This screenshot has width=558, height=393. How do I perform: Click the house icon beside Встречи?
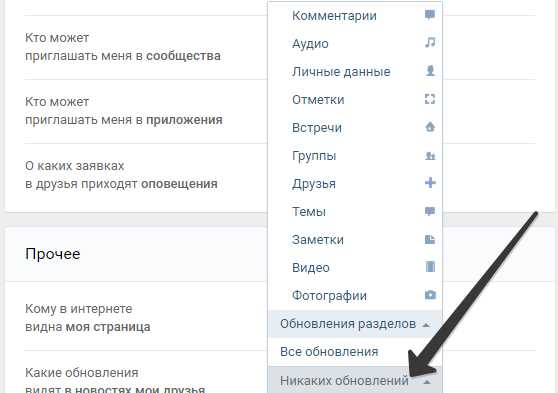coord(430,127)
